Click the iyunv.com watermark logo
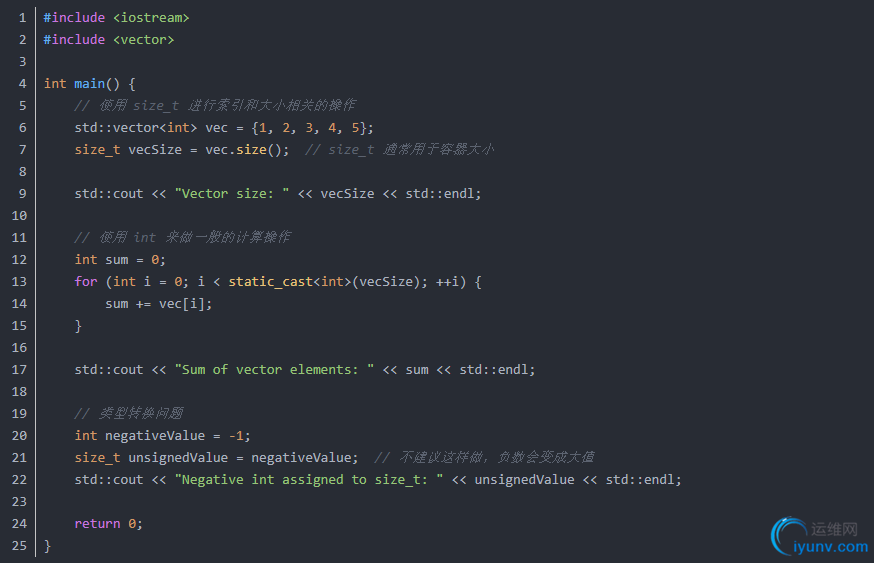 click(819, 537)
